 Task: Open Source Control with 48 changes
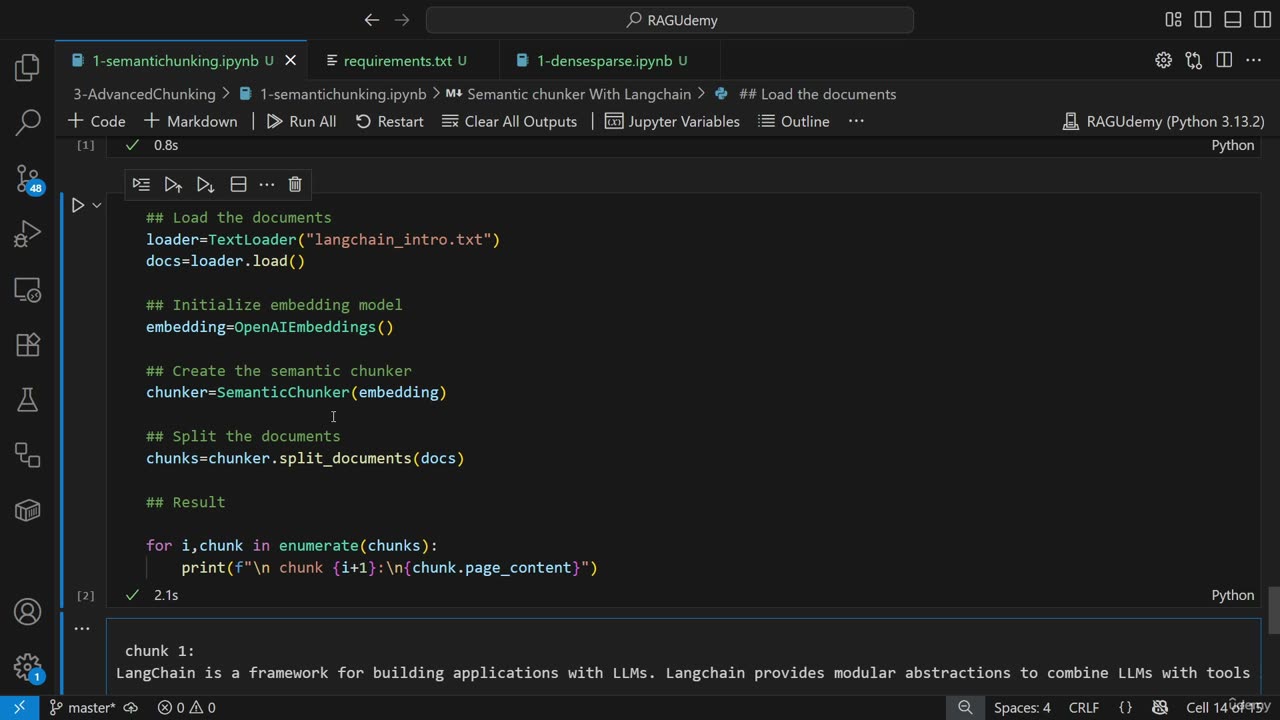[28, 180]
